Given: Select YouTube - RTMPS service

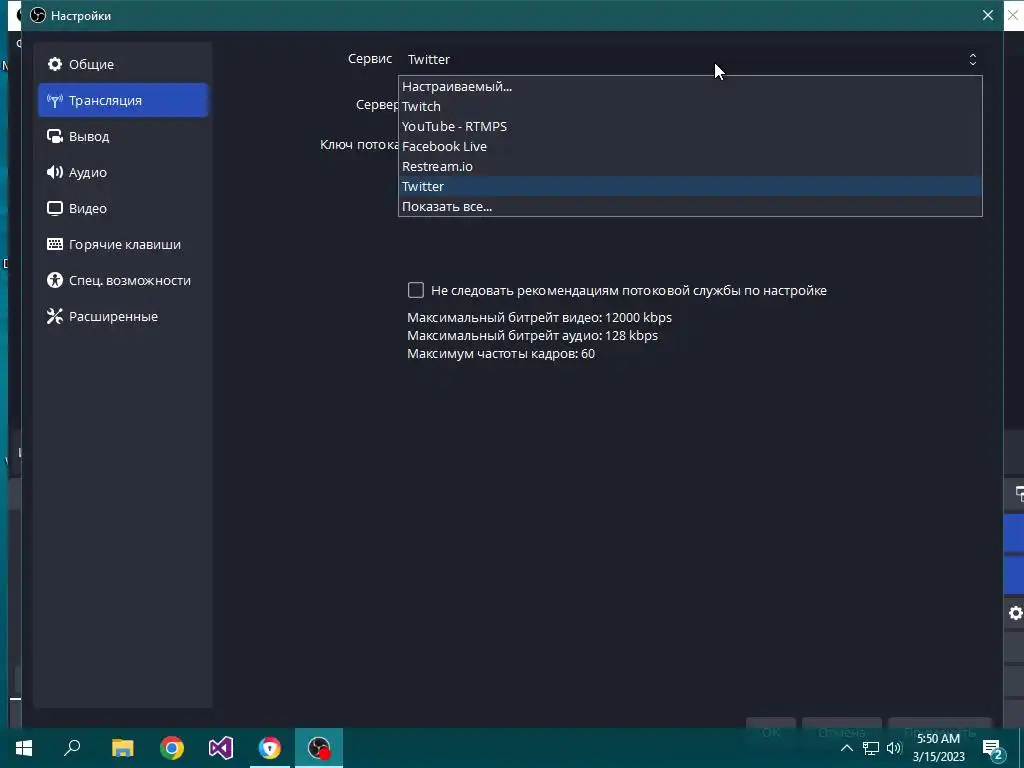Looking at the screenshot, I should point(690,126).
